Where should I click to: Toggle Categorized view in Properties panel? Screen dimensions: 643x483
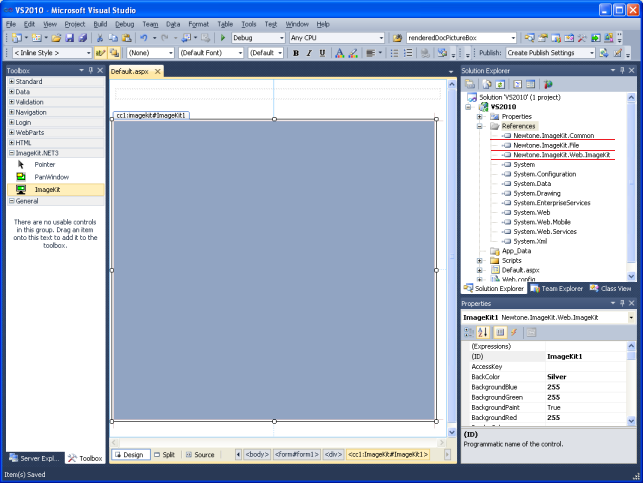point(469,332)
